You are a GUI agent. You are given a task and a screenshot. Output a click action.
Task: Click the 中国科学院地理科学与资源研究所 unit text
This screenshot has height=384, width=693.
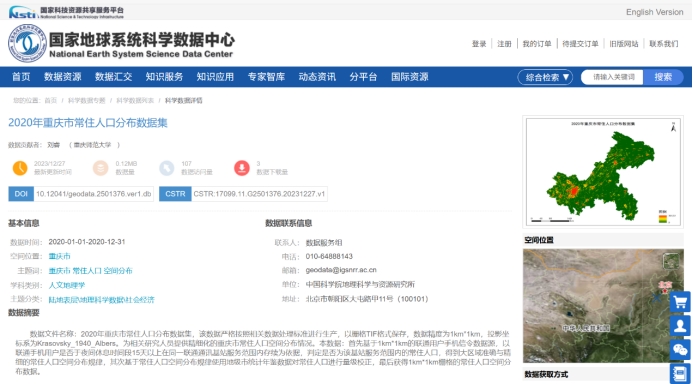click(x=360, y=285)
